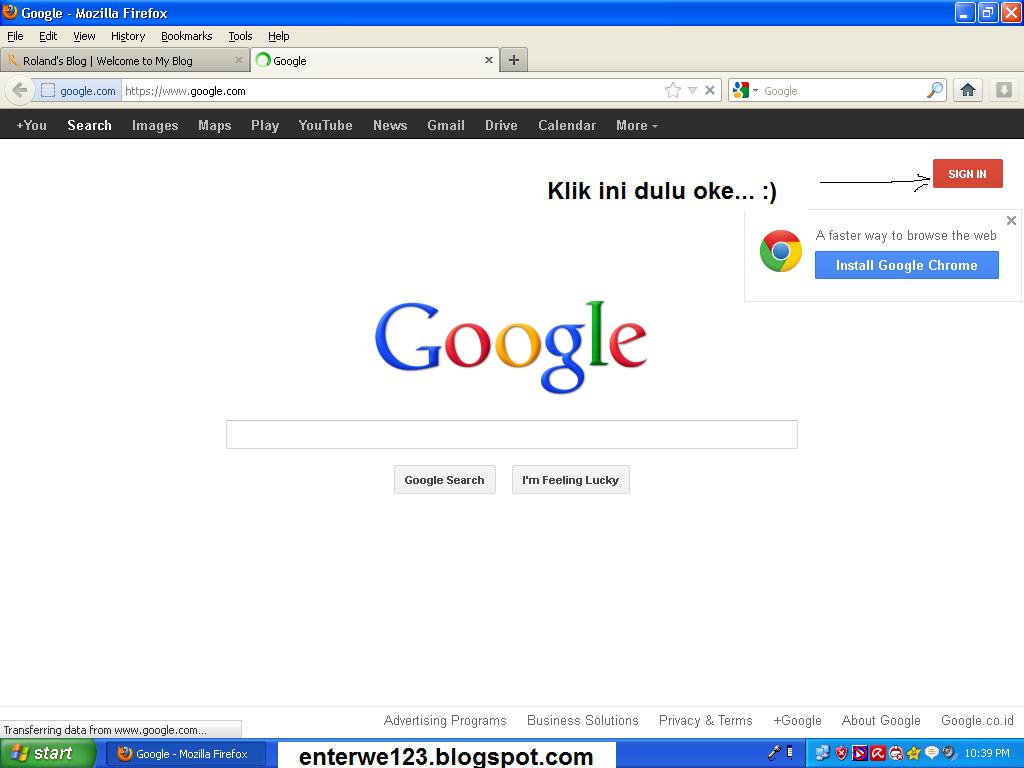Open Advertising Programs footer link
Image resolution: width=1024 pixels, height=768 pixels.
point(445,720)
